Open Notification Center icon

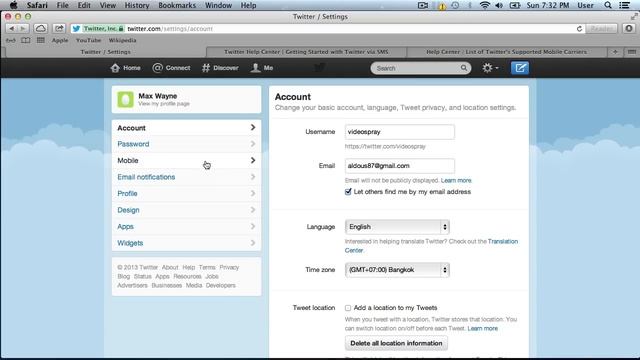click(x=624, y=5)
